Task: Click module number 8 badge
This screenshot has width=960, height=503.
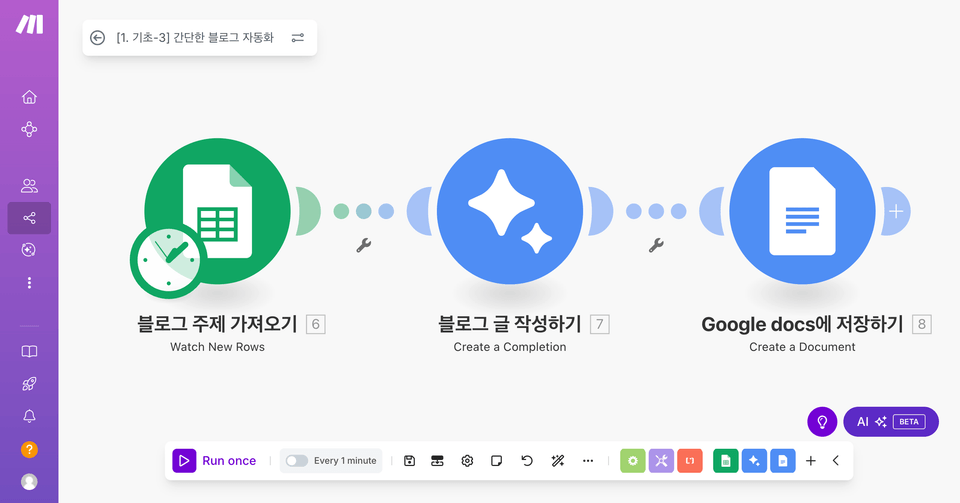Action: [922, 324]
